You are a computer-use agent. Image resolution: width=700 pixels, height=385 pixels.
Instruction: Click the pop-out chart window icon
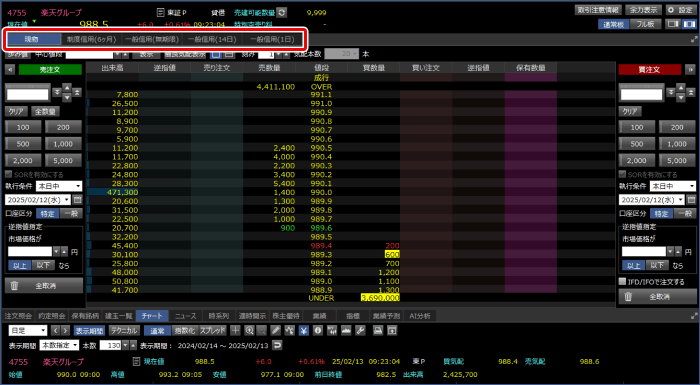(x=392, y=331)
